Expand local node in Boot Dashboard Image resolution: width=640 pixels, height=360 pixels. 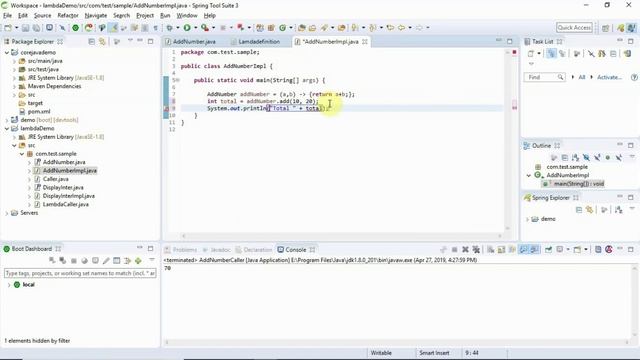tap(9, 285)
